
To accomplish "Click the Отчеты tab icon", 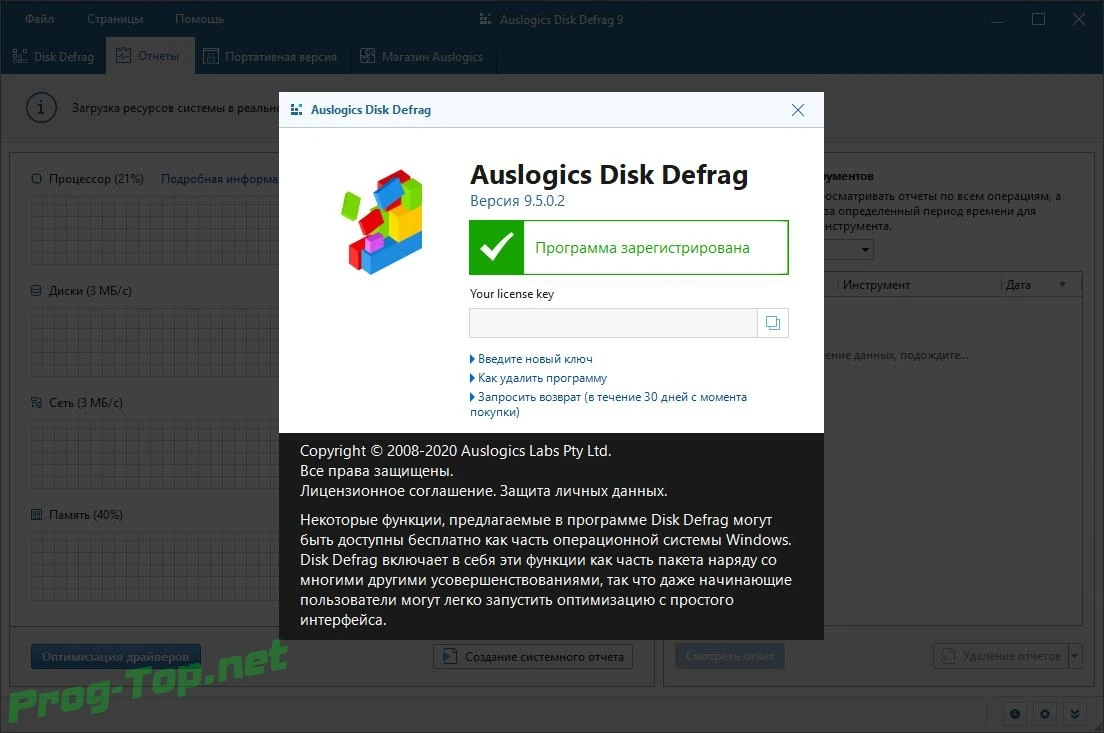I will click(123, 56).
